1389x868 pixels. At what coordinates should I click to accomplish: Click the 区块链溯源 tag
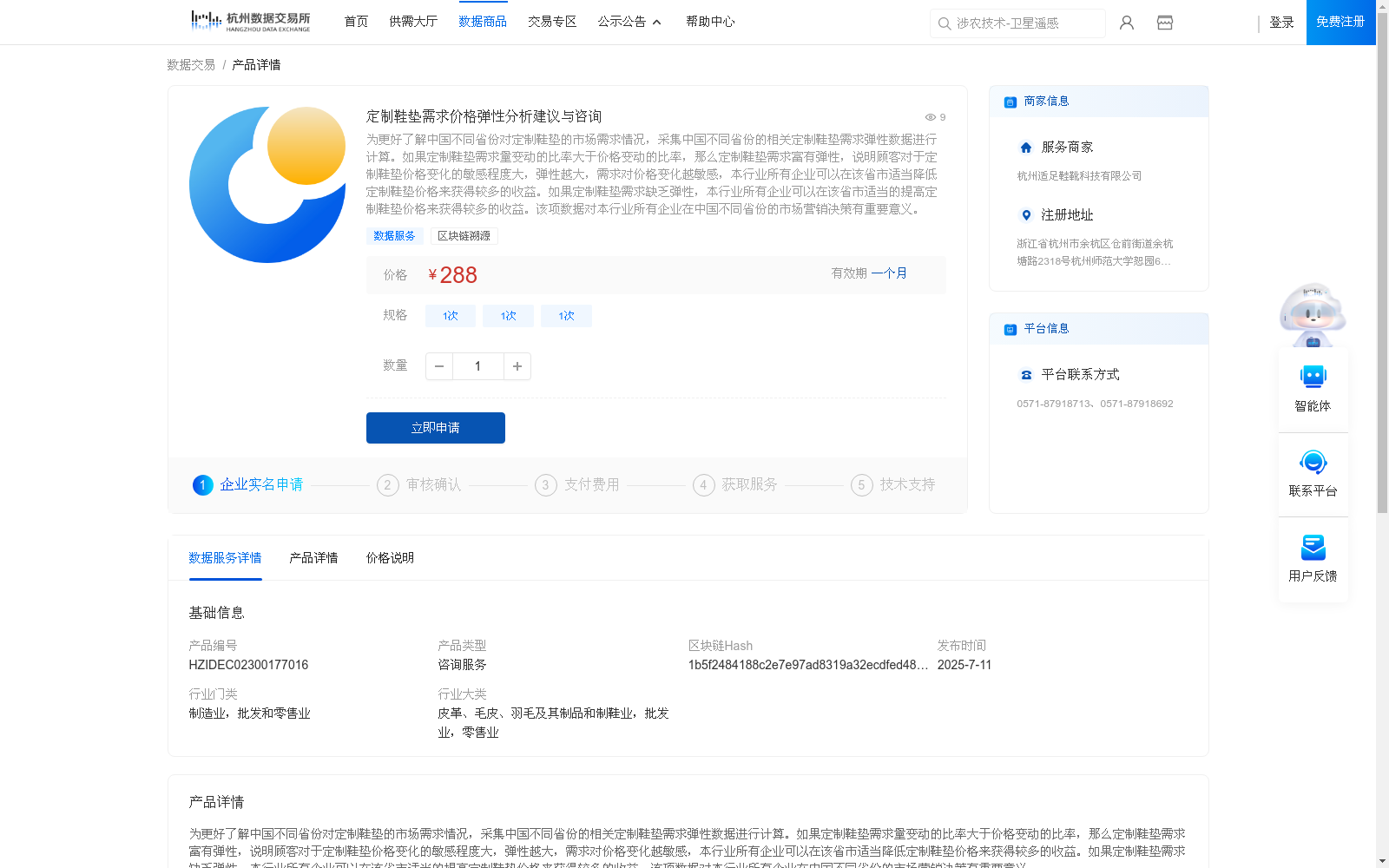point(464,236)
